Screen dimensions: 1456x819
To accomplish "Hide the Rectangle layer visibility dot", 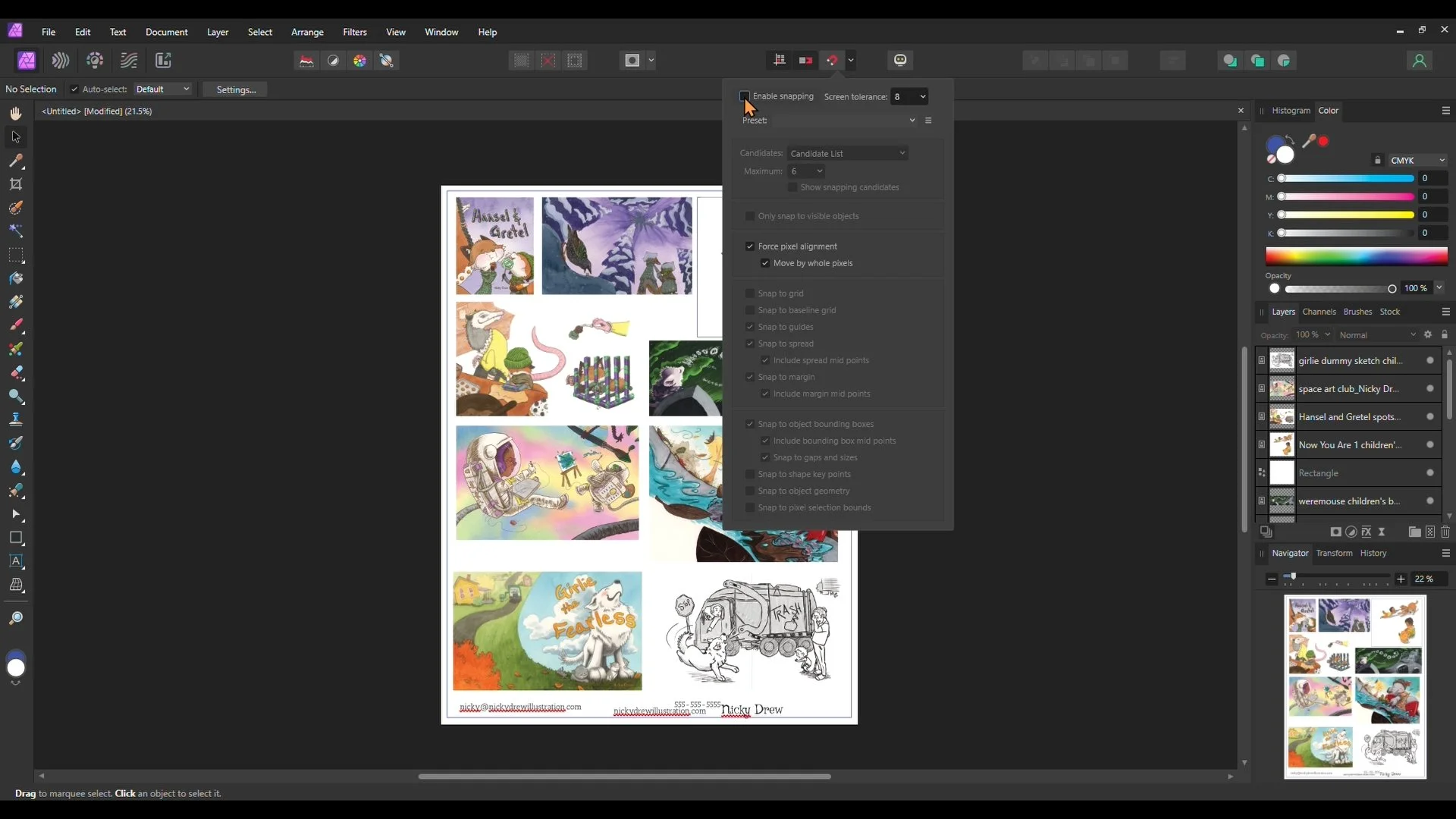I will click(x=1430, y=473).
